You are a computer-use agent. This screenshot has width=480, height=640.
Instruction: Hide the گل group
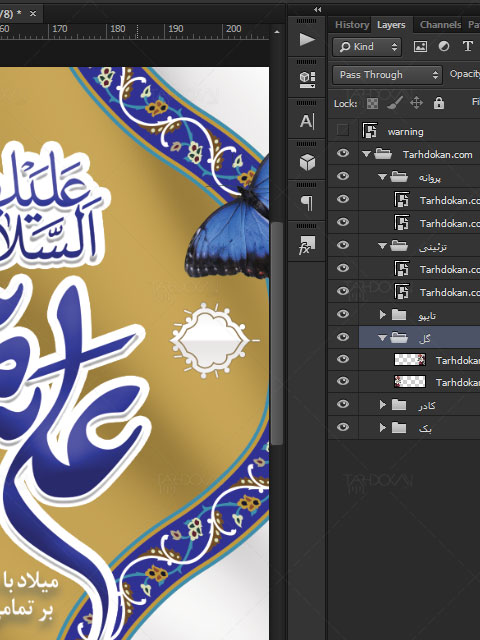point(343,337)
